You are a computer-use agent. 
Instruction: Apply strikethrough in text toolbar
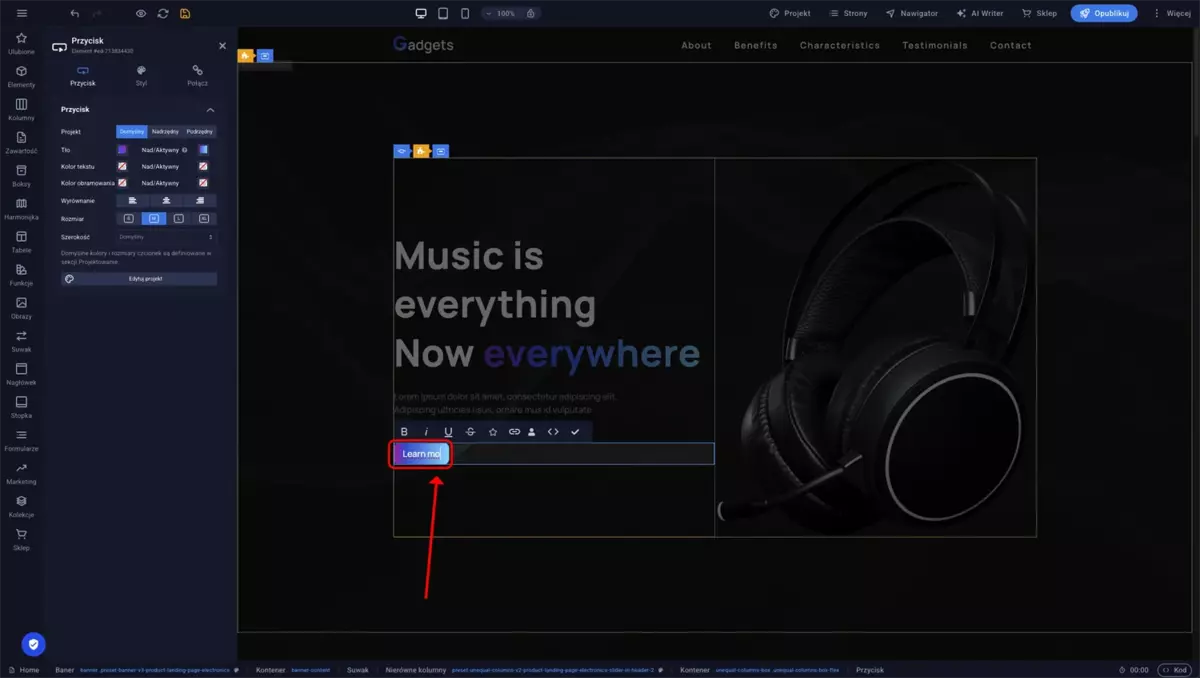470,432
